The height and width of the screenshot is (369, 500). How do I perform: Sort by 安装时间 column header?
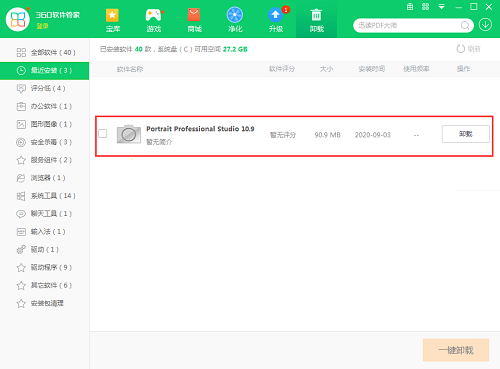click(x=372, y=69)
